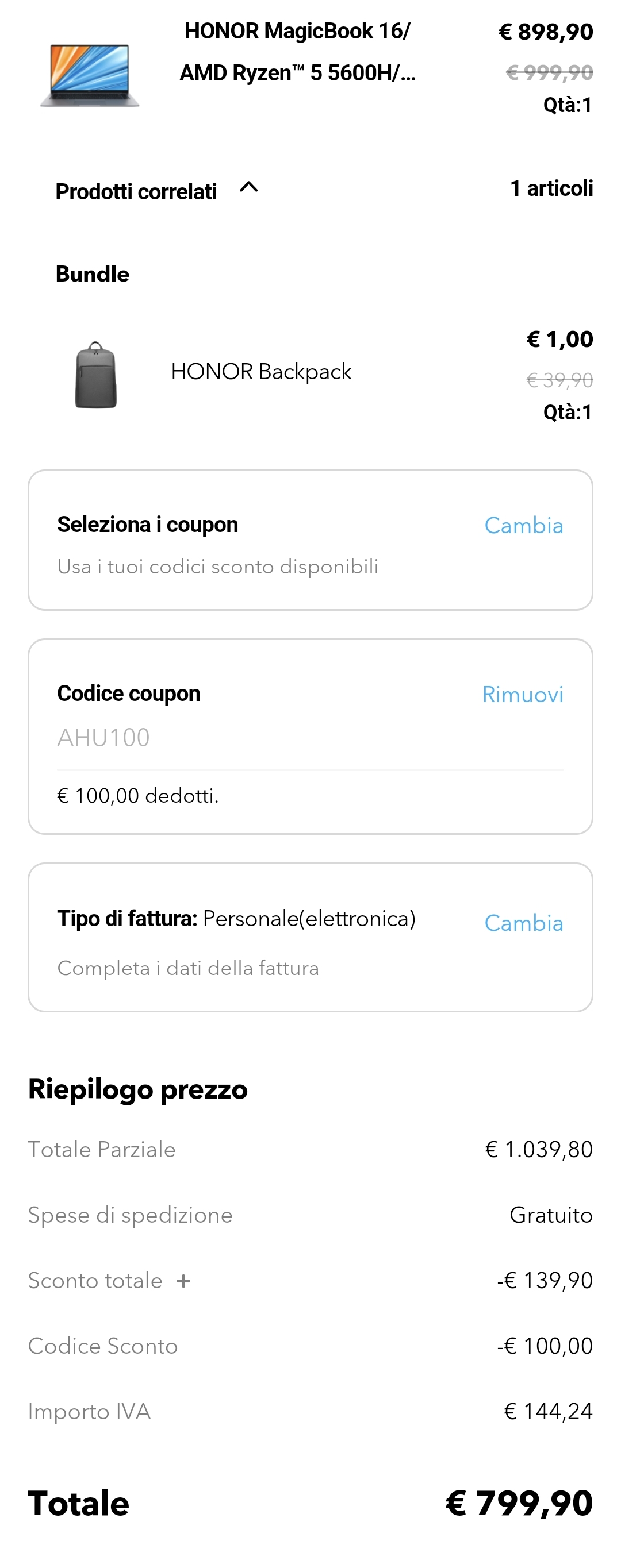Image resolution: width=621 pixels, height=1568 pixels.
Task: Click the Totale amount € 799,90
Action: (519, 1503)
